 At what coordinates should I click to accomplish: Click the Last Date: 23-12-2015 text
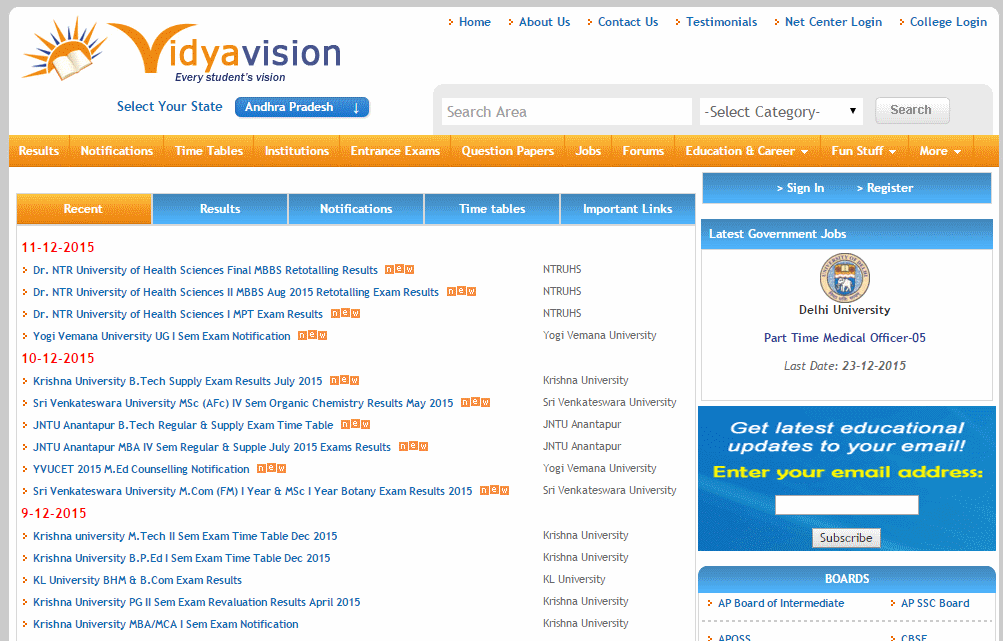(844, 366)
